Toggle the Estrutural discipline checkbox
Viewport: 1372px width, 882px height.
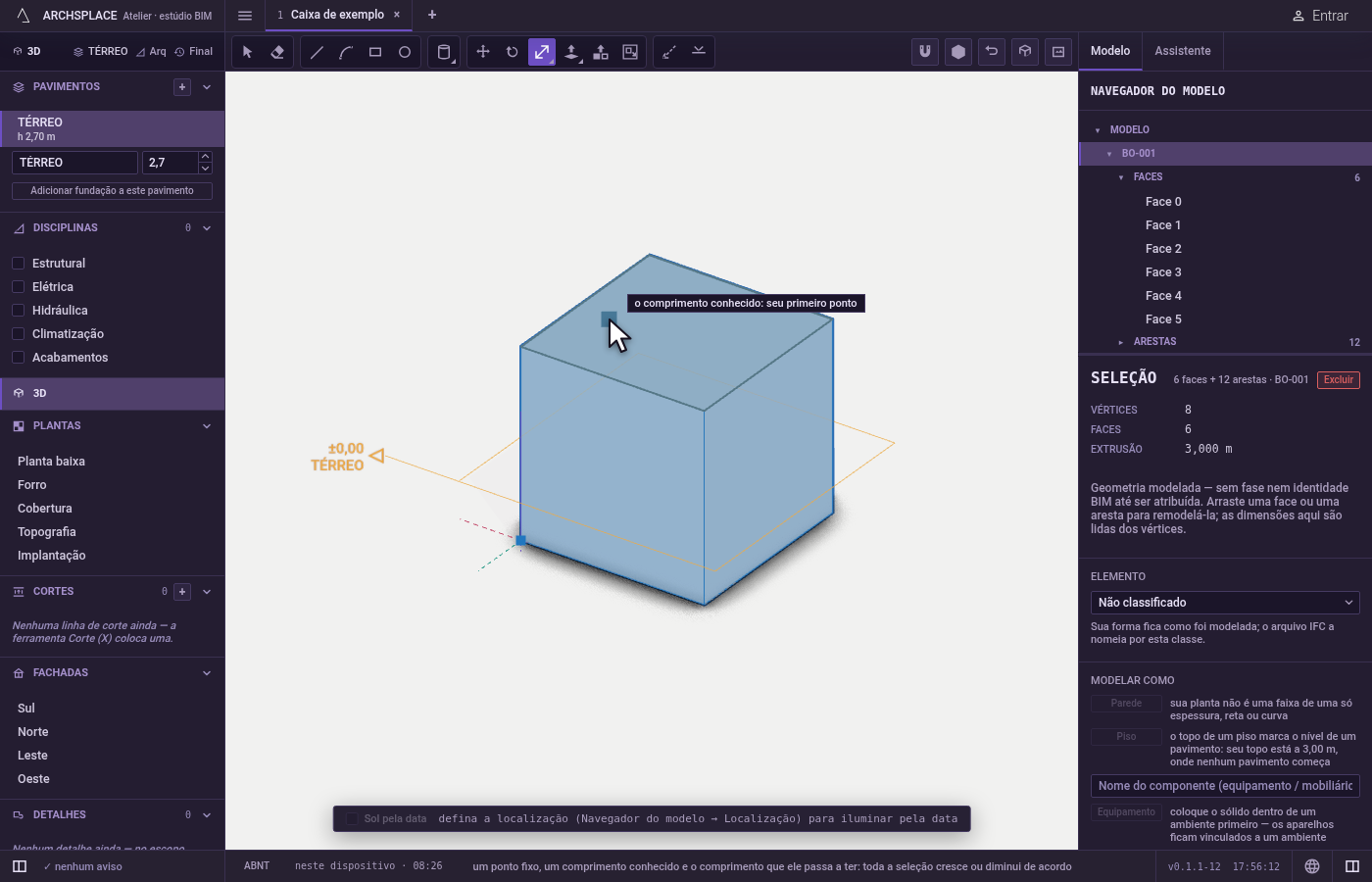click(18, 263)
